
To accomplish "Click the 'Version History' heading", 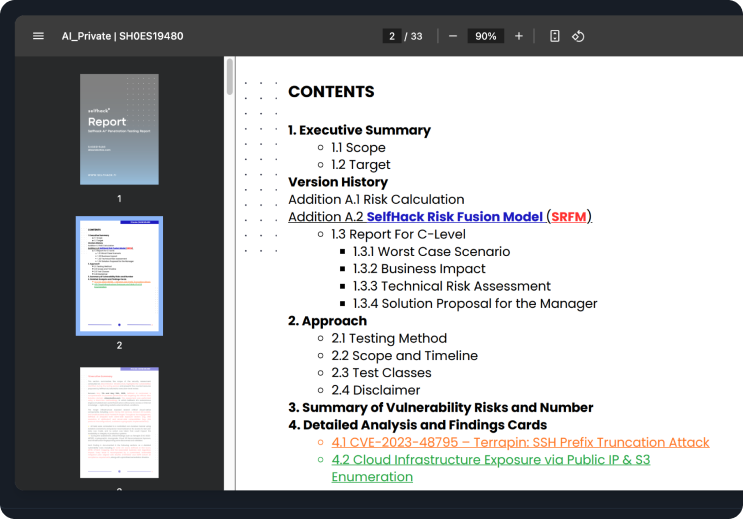I will pos(338,182).
